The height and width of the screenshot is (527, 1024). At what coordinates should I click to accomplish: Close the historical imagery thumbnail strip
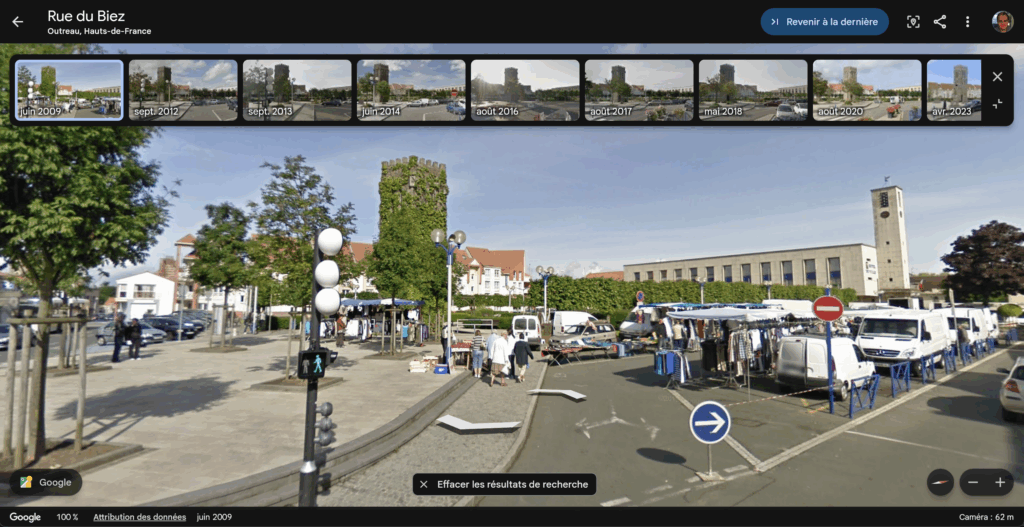(997, 77)
